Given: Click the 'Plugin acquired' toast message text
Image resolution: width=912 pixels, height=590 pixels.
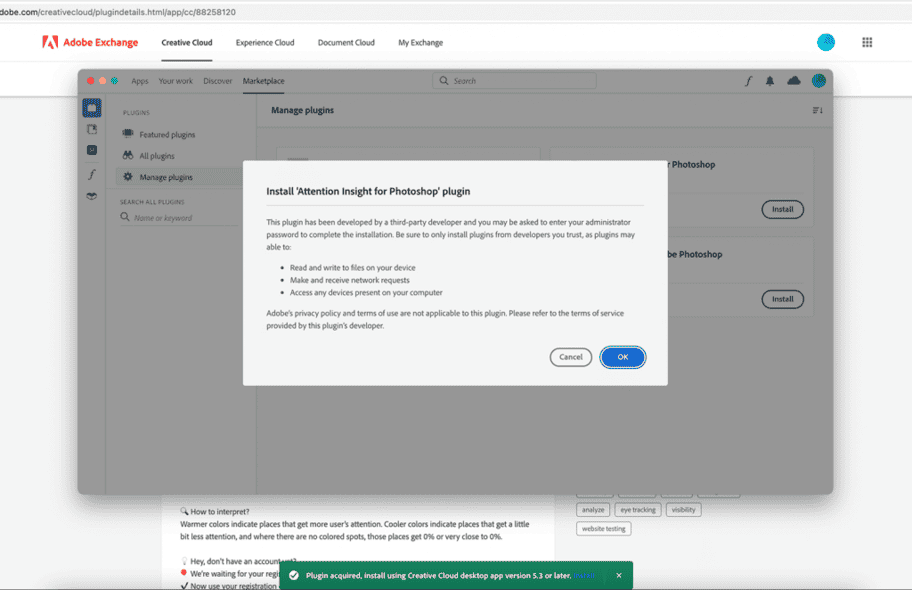Looking at the screenshot, I should [438, 575].
